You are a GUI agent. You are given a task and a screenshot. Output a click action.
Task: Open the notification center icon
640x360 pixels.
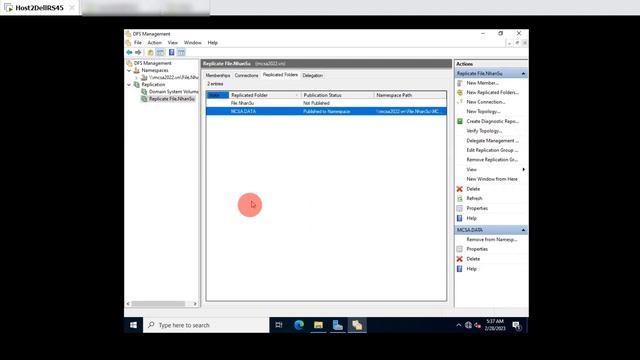[516, 325]
